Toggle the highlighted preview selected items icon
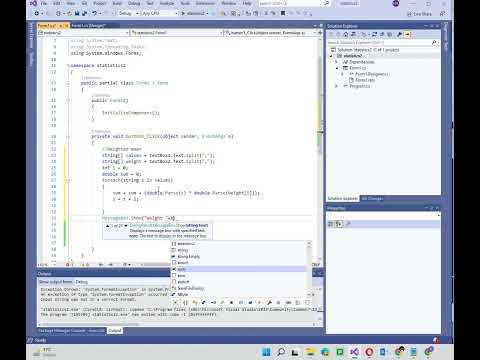 [x=407, y=34]
